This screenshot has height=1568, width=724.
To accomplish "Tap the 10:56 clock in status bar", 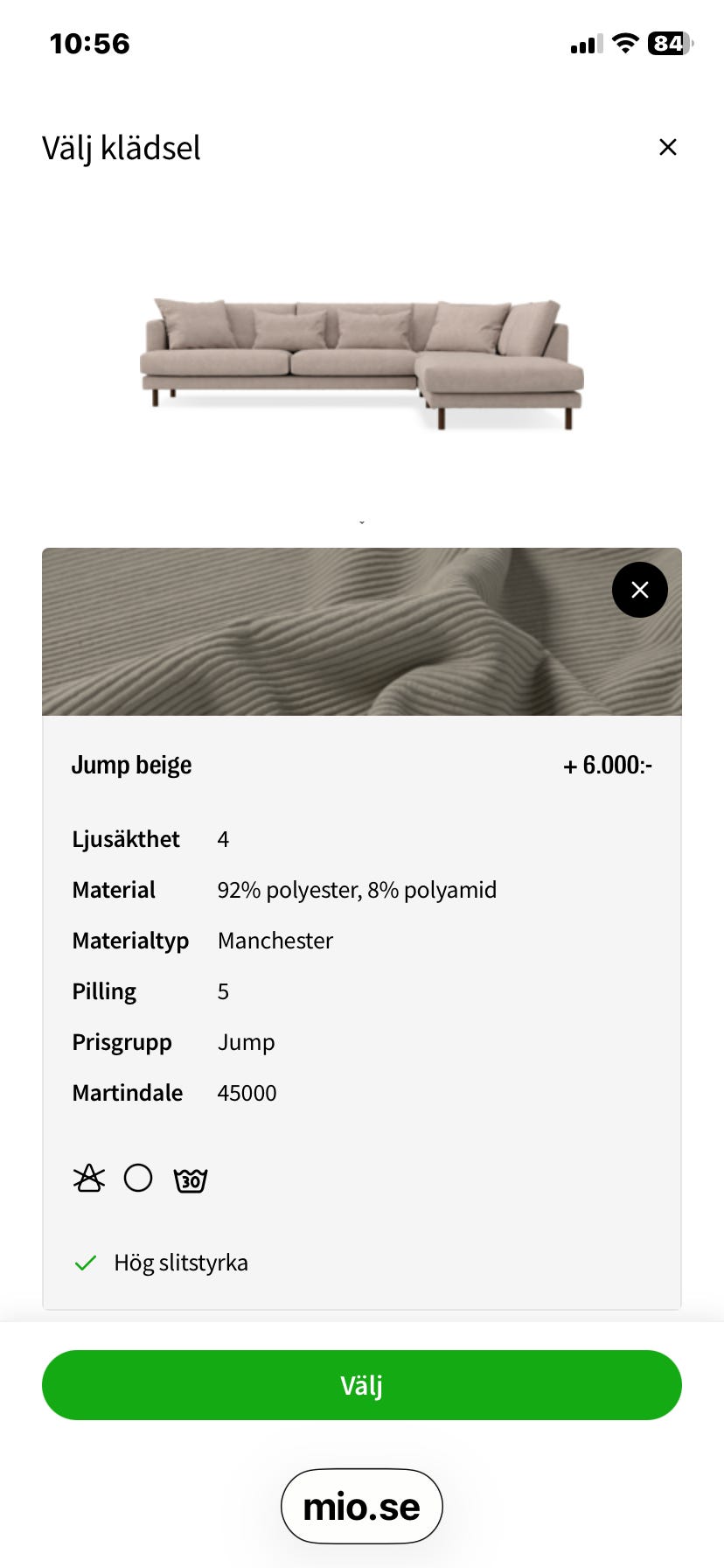I will 89,44.
